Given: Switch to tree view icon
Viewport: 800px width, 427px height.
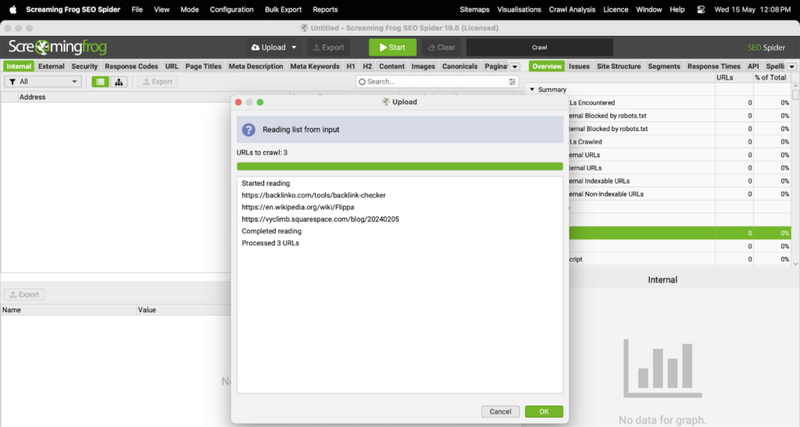Looking at the screenshot, I should pyautogui.click(x=119, y=82).
